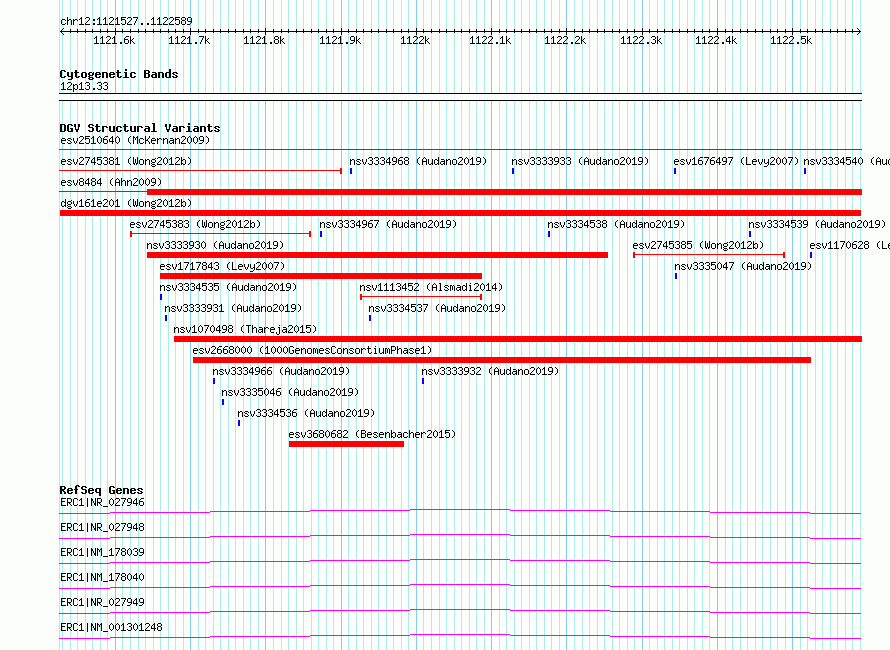The height and width of the screenshot is (650, 890).
Task: Open esv3680682 (Besenbacher2015) label
Action: (x=372, y=434)
